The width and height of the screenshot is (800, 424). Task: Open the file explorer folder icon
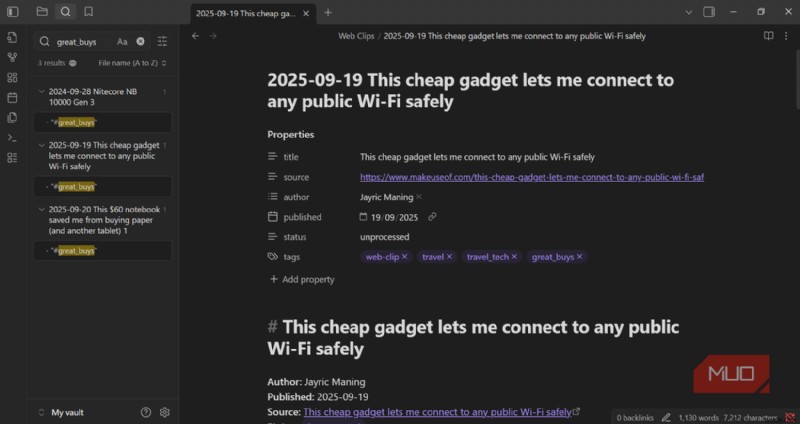(x=42, y=12)
